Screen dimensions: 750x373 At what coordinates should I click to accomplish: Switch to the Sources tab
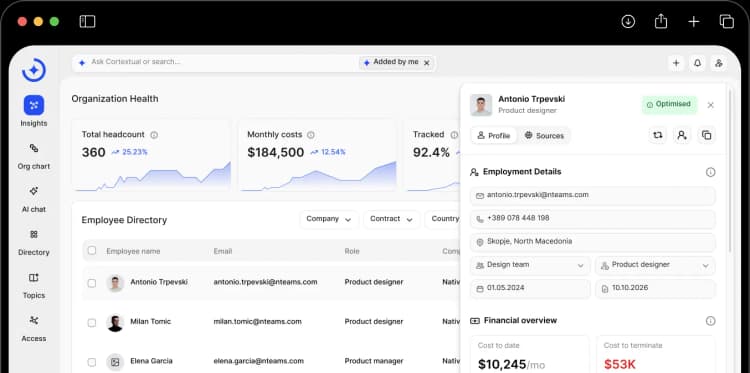click(544, 136)
